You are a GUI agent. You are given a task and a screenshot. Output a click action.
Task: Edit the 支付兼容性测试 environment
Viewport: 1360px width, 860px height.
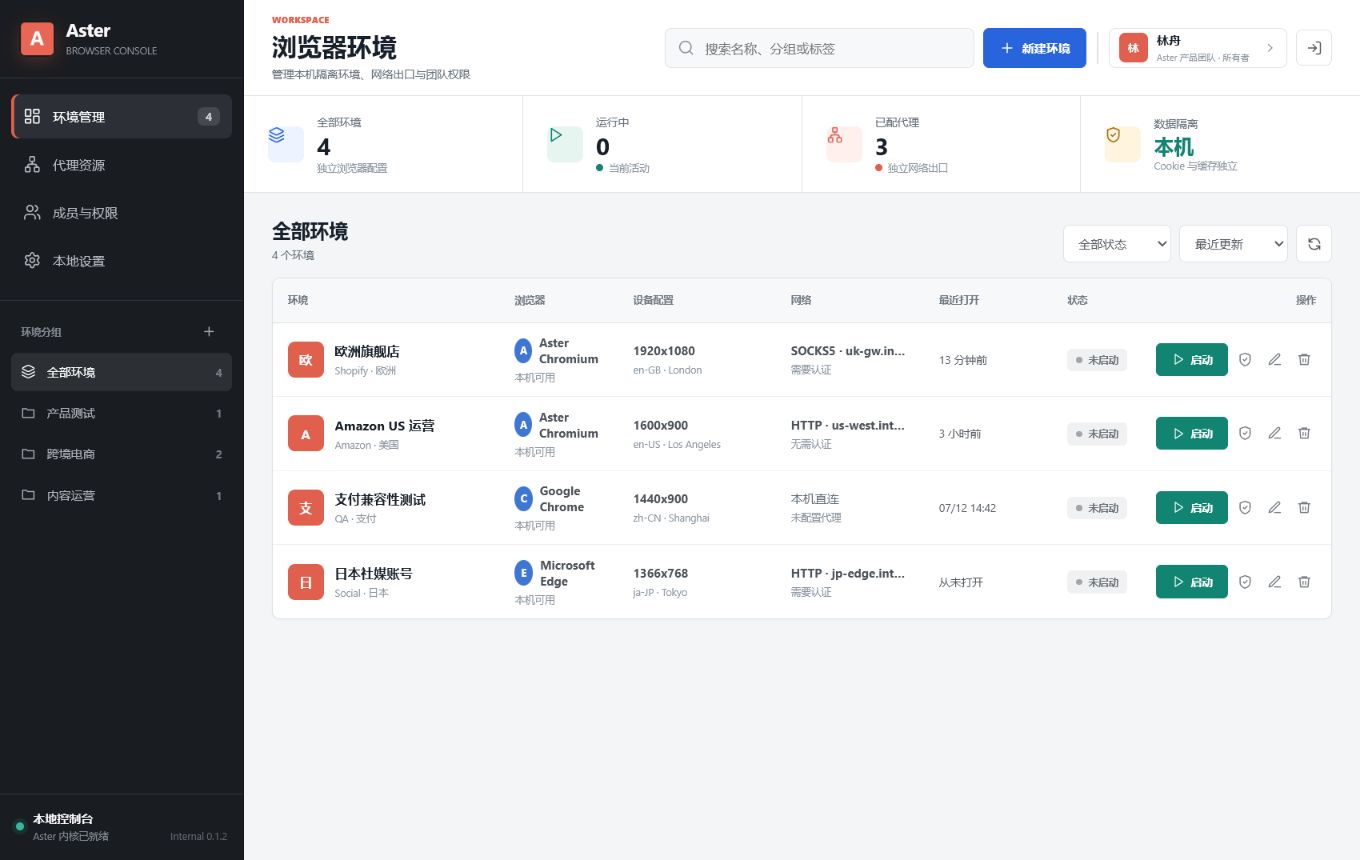(1274, 507)
